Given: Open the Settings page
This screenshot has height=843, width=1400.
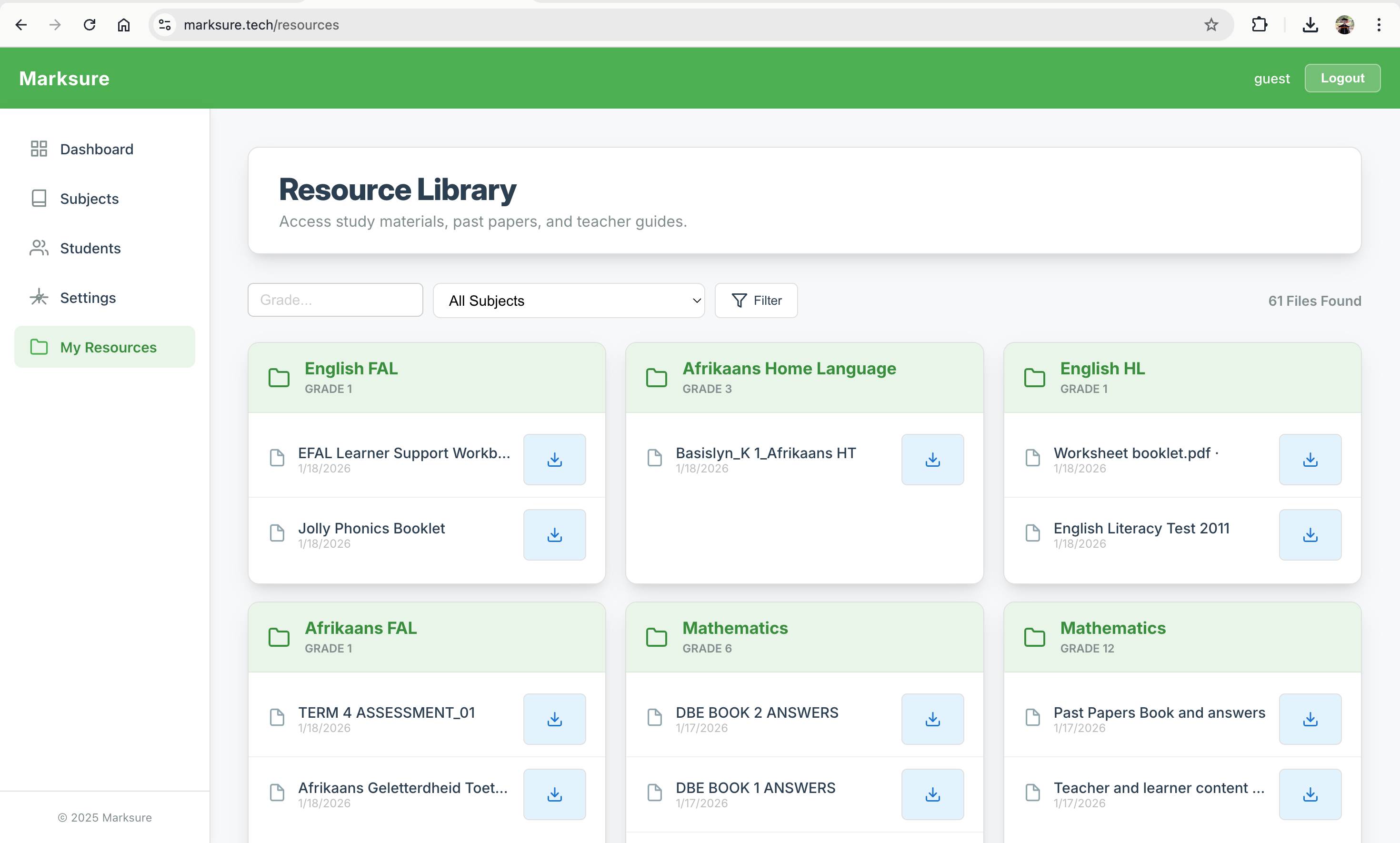Looking at the screenshot, I should [x=88, y=298].
